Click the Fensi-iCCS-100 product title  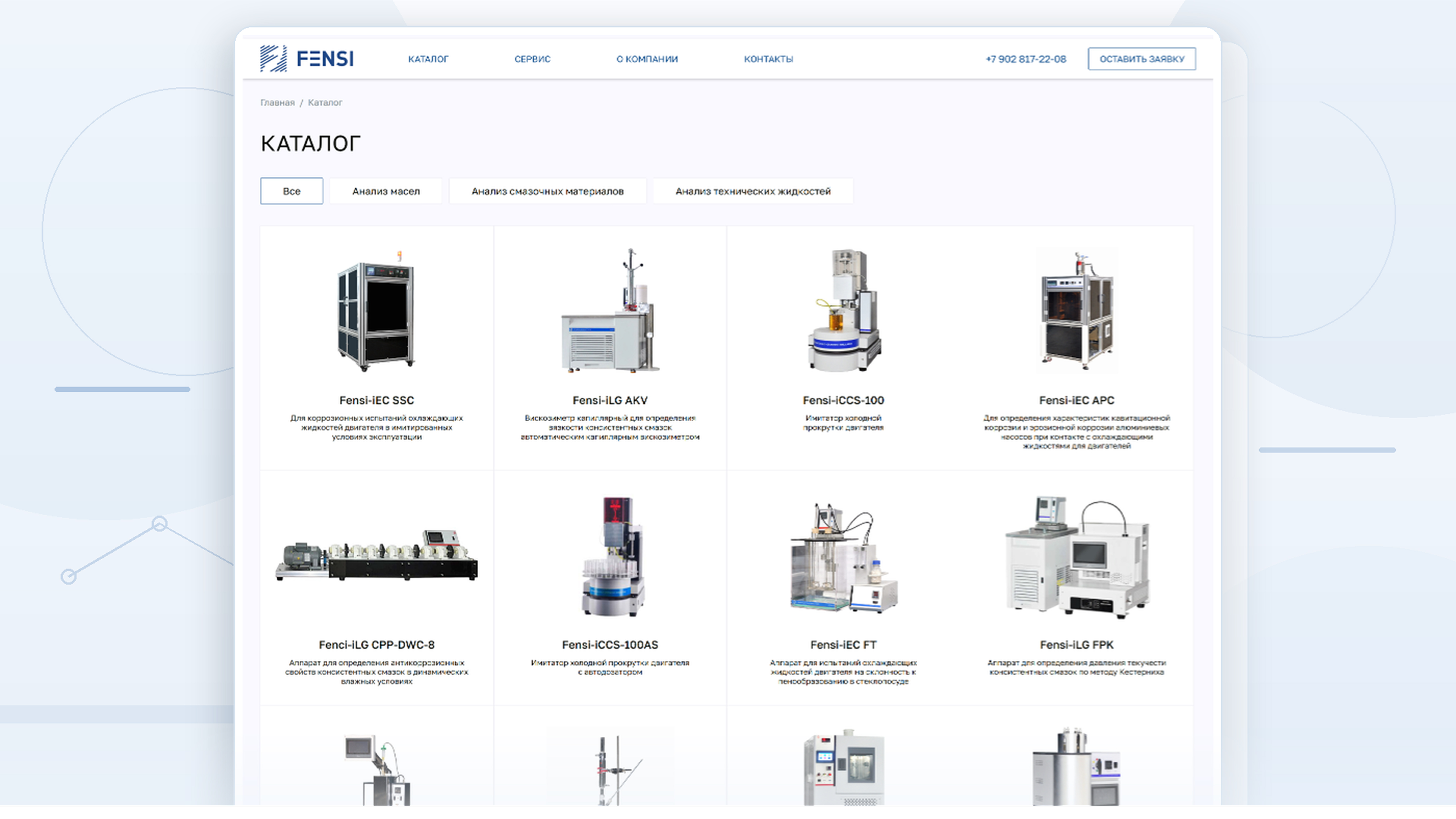843,400
